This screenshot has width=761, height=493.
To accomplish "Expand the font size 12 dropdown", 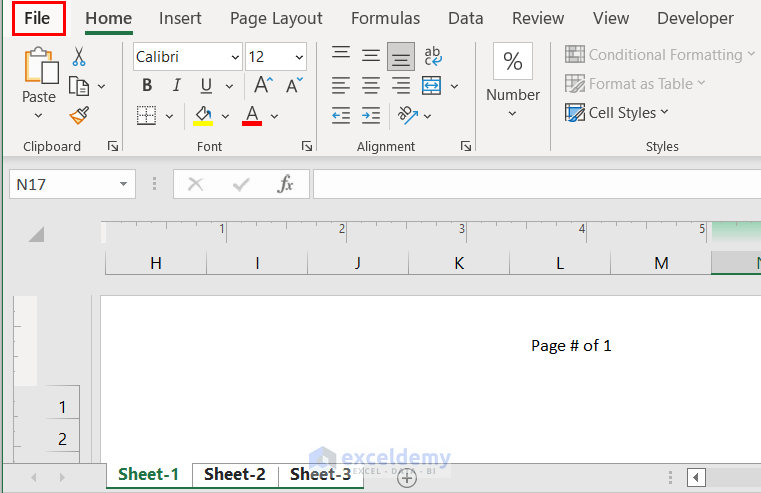I will click(x=298, y=57).
